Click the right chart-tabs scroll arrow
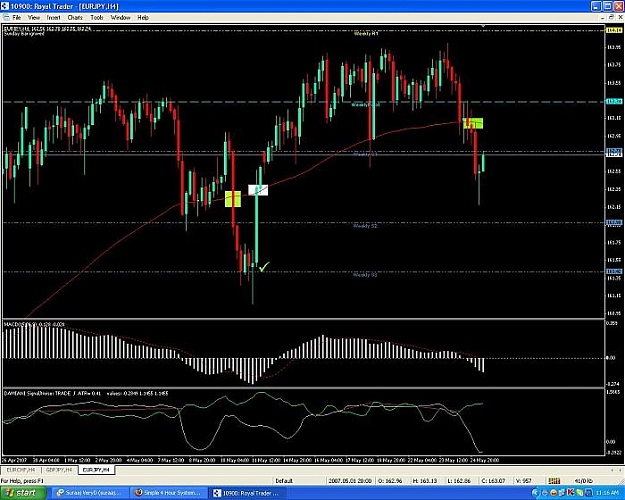The image size is (625, 500). (620, 470)
